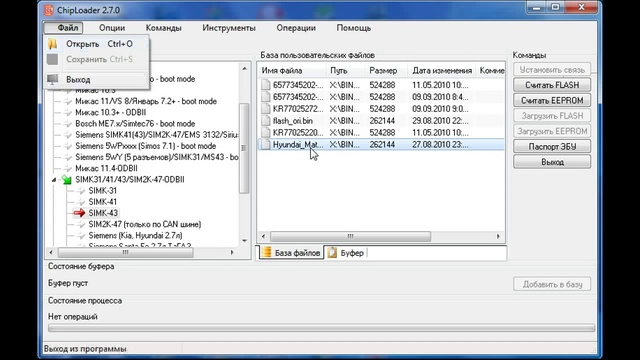Select Siemens 5WY (5 разъемов)/SIMK31/MS43 item
This screenshot has width=640, height=360.
tap(156, 157)
